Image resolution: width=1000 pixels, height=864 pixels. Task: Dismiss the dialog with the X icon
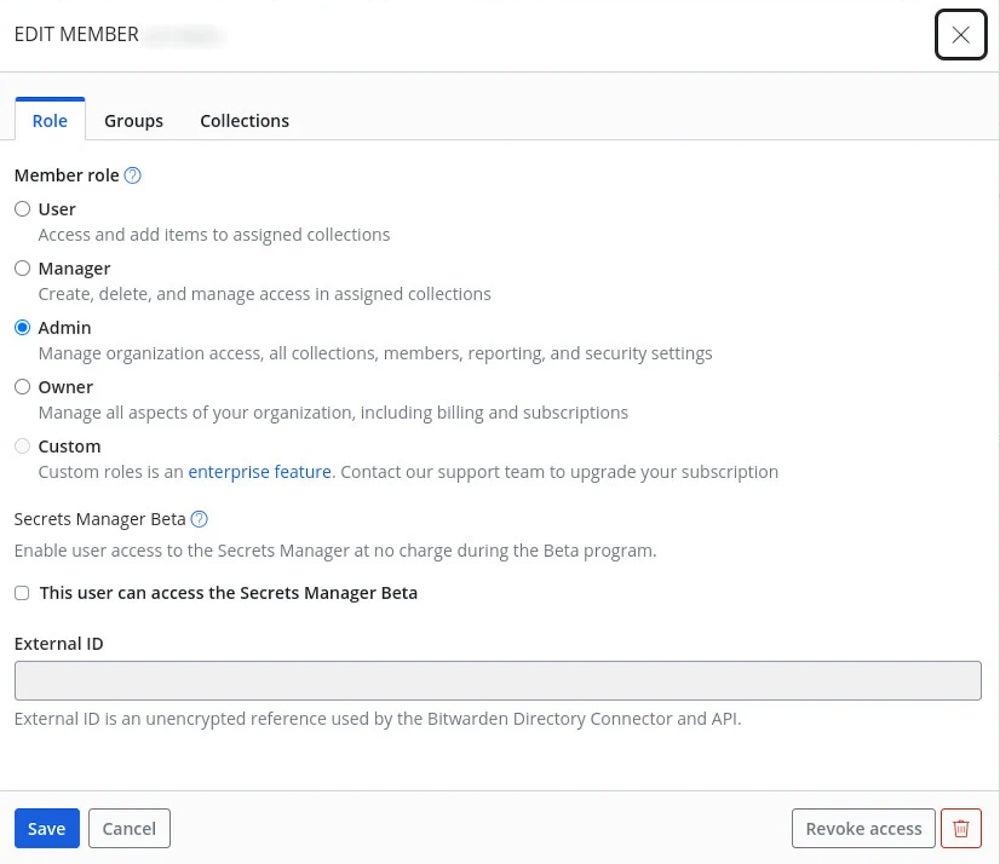pos(960,34)
